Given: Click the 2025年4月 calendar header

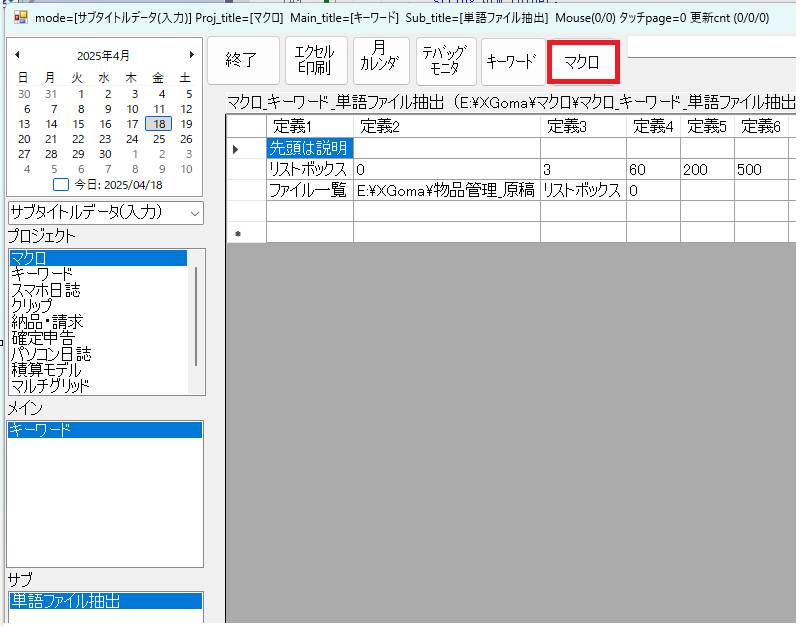Looking at the screenshot, I should [x=104, y=56].
